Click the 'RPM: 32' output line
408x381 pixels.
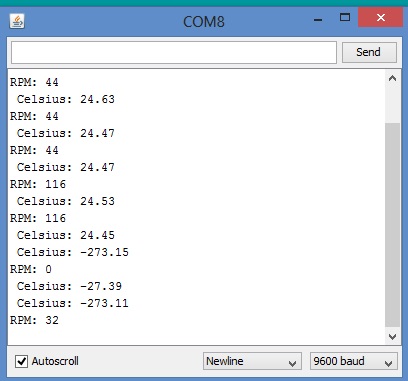34,320
